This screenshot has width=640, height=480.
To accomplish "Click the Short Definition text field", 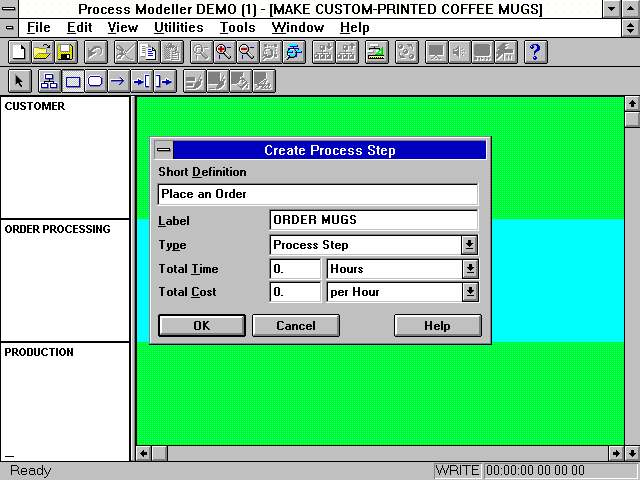I will tap(317, 194).
